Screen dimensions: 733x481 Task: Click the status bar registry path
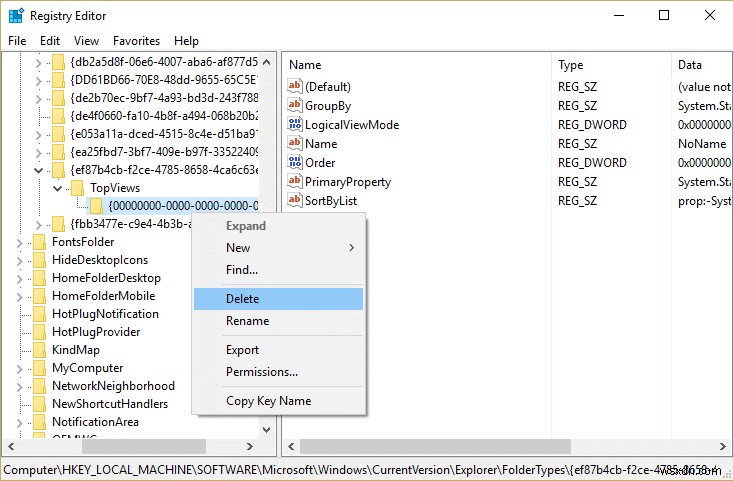[x=360, y=469]
